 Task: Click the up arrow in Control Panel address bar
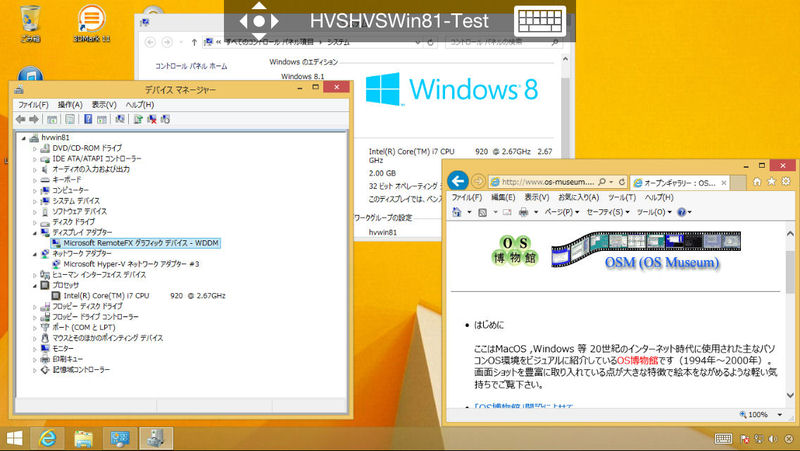tap(194, 42)
